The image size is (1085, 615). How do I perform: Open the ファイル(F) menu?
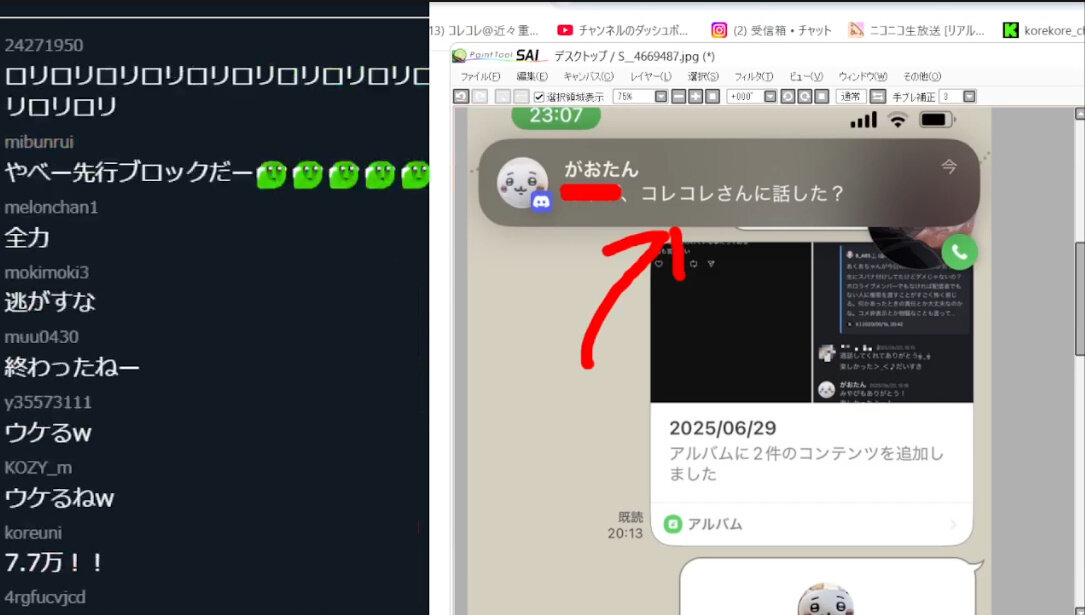[480, 77]
